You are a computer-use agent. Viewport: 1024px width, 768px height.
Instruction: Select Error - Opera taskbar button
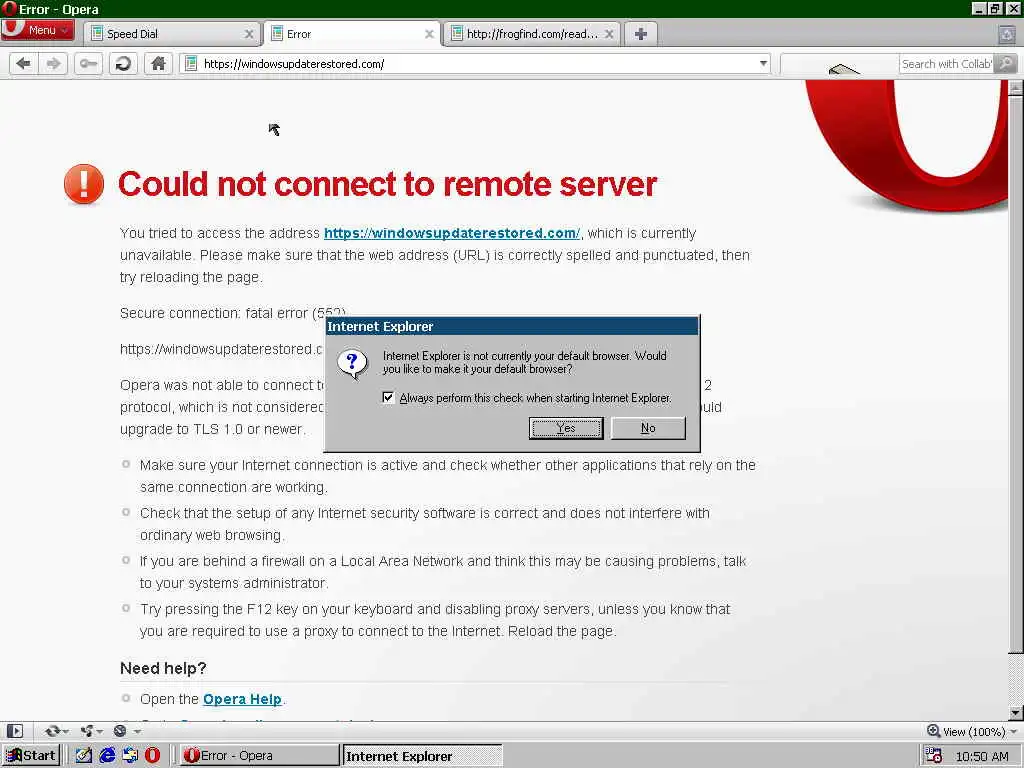(259, 756)
